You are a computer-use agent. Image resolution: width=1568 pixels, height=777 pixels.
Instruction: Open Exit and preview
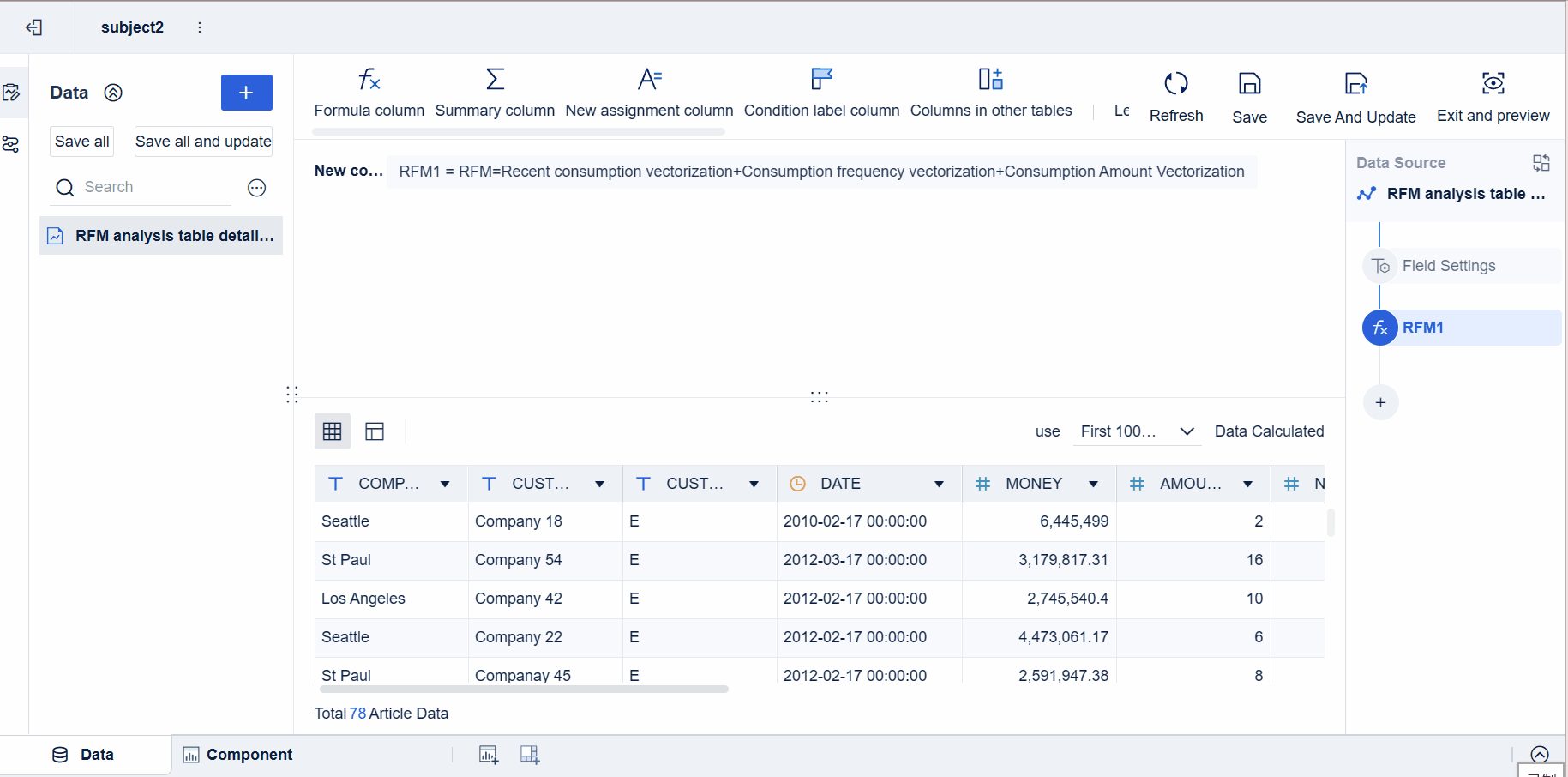pyautogui.click(x=1493, y=94)
